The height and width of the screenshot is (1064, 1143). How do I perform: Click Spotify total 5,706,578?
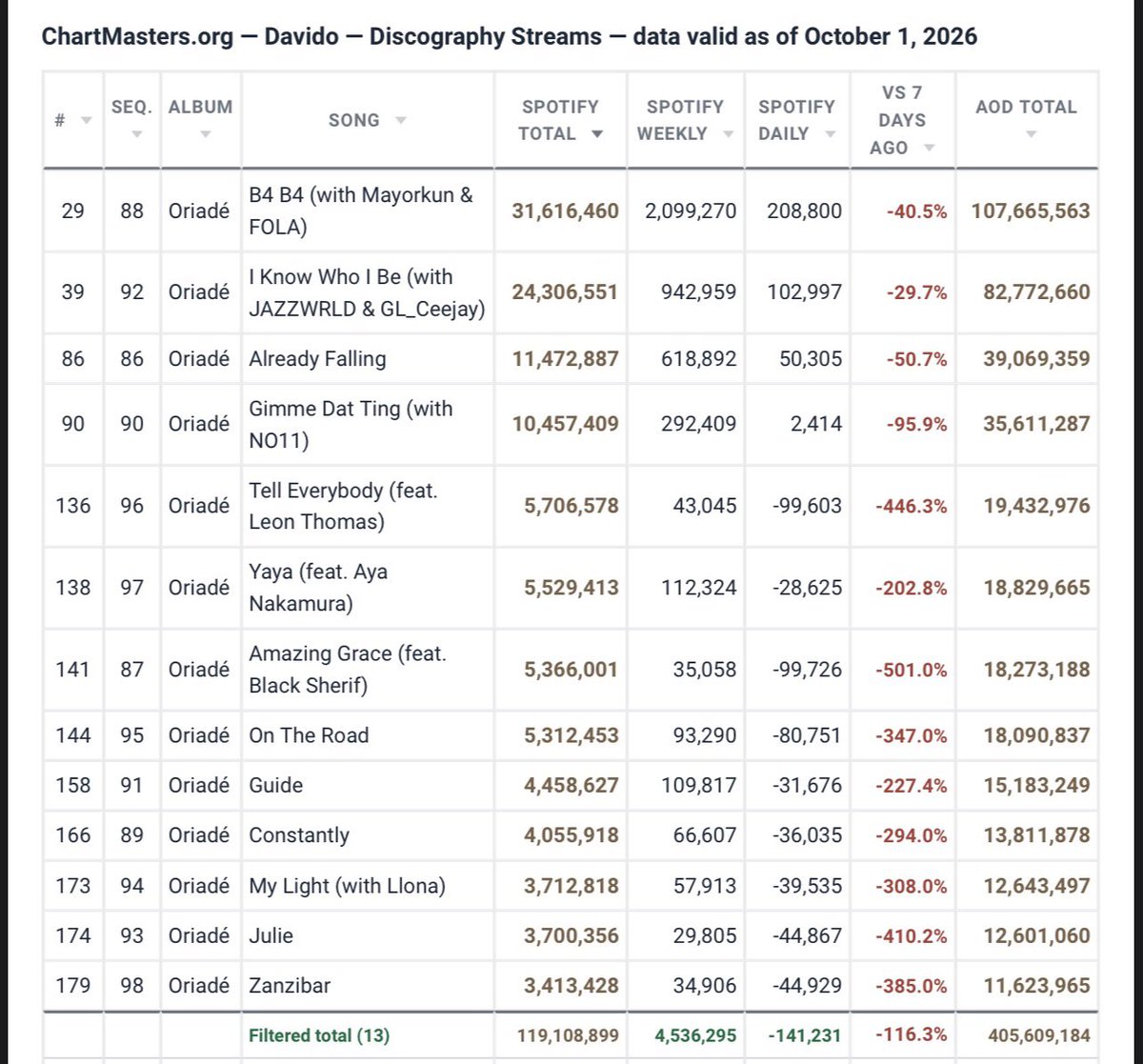point(571,506)
